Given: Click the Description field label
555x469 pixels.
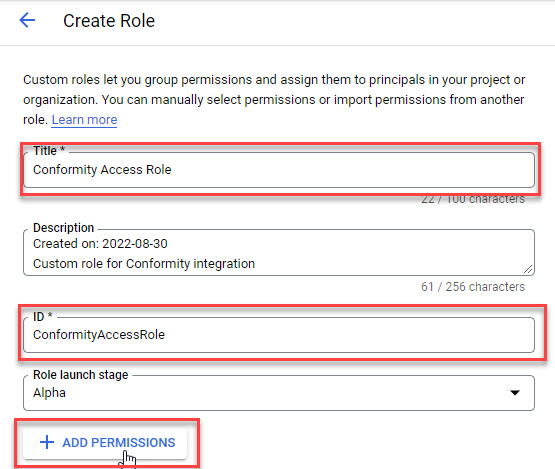Looking at the screenshot, I should pos(64,228).
